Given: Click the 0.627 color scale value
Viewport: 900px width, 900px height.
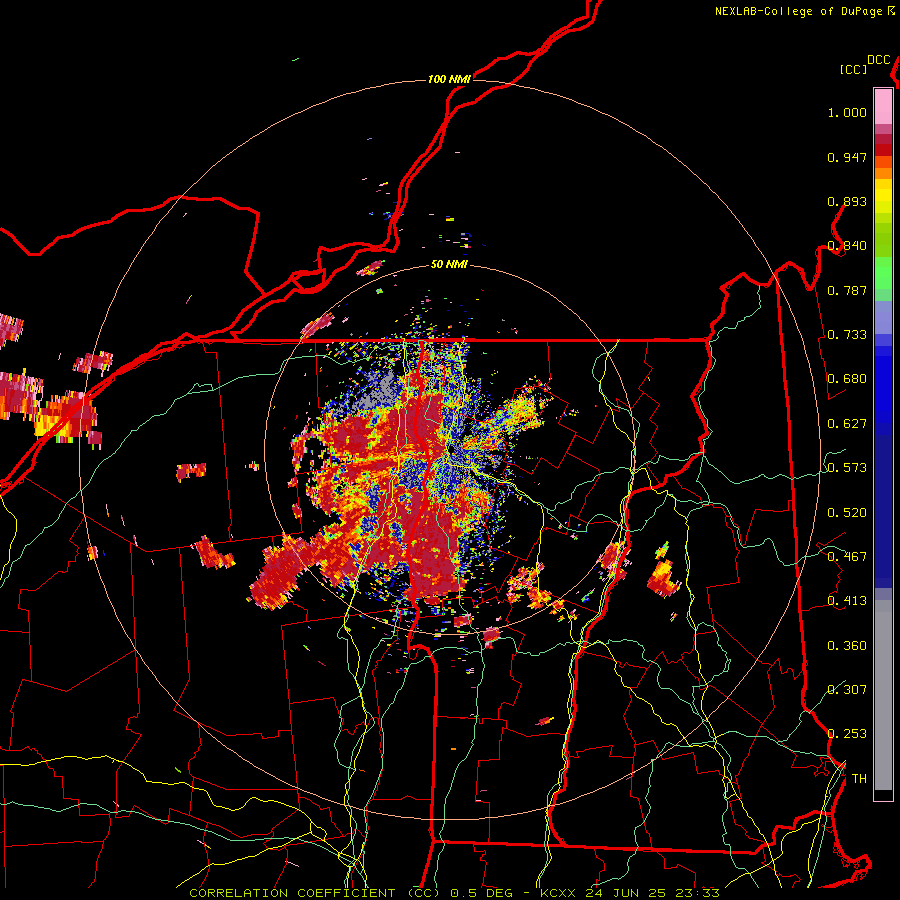Looking at the screenshot, I should (x=847, y=424).
